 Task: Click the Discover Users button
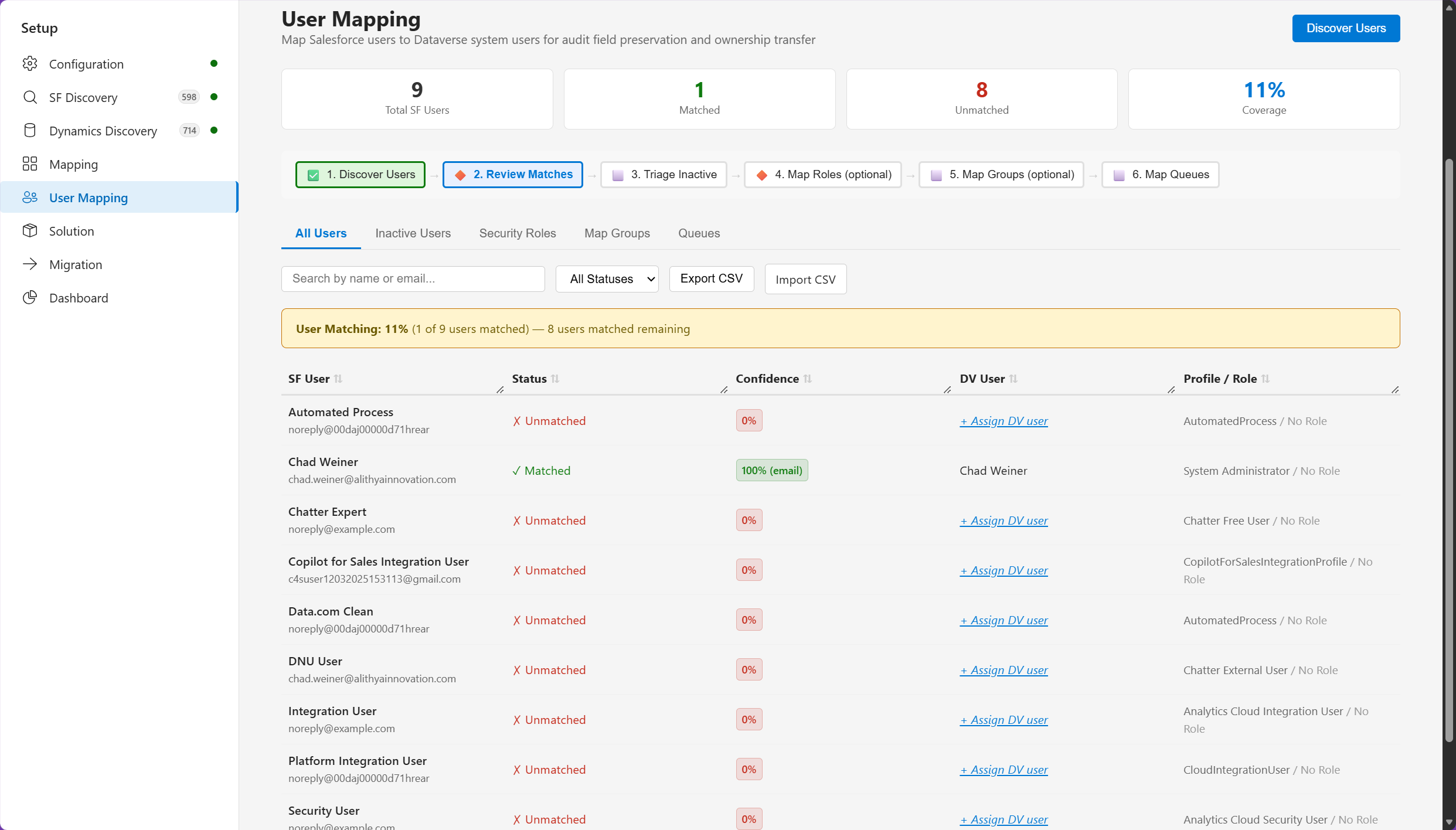(x=1346, y=28)
